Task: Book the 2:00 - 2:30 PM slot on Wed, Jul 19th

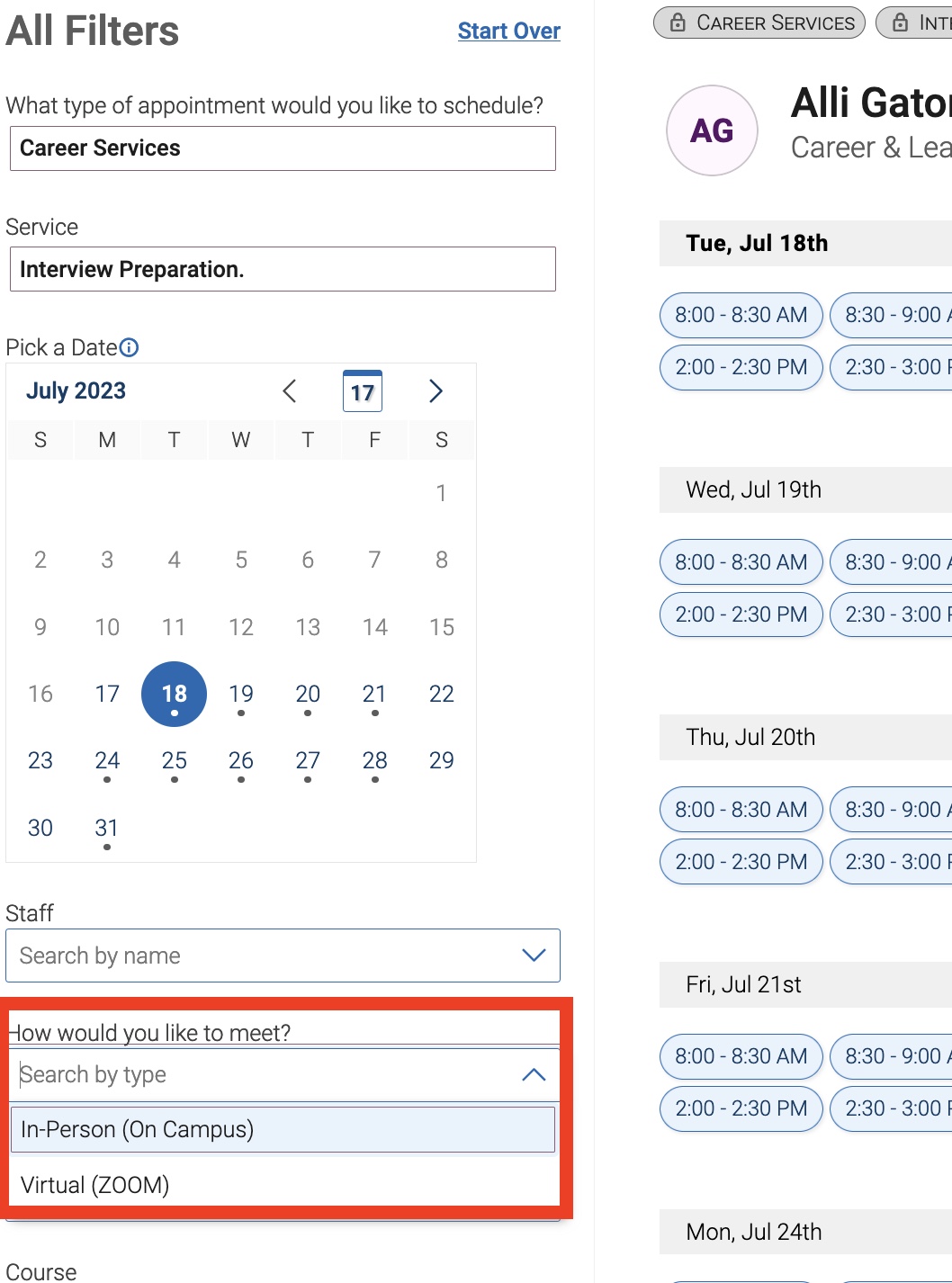Action: pyautogui.click(x=741, y=615)
